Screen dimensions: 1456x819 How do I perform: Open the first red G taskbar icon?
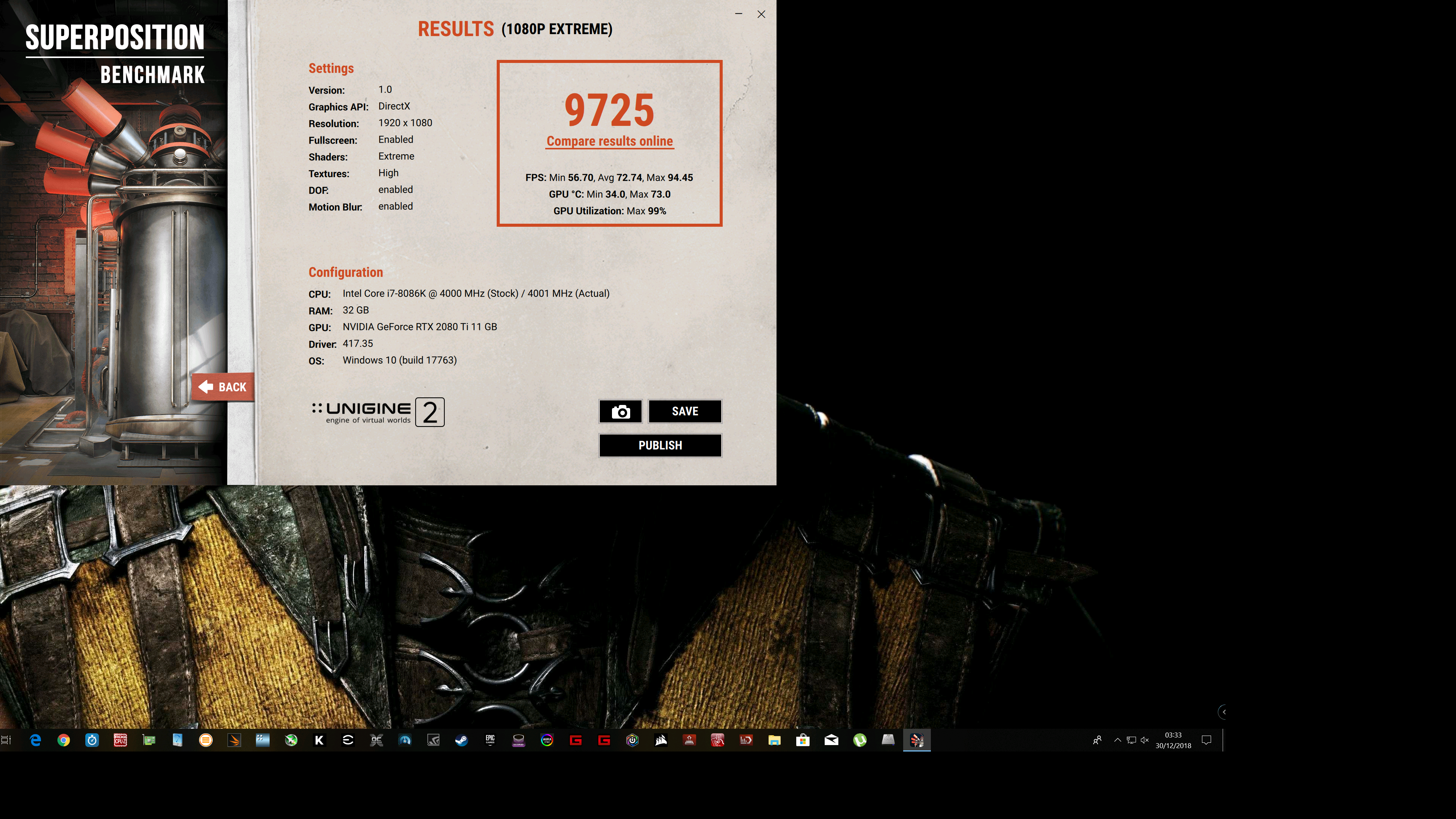pos(576,741)
